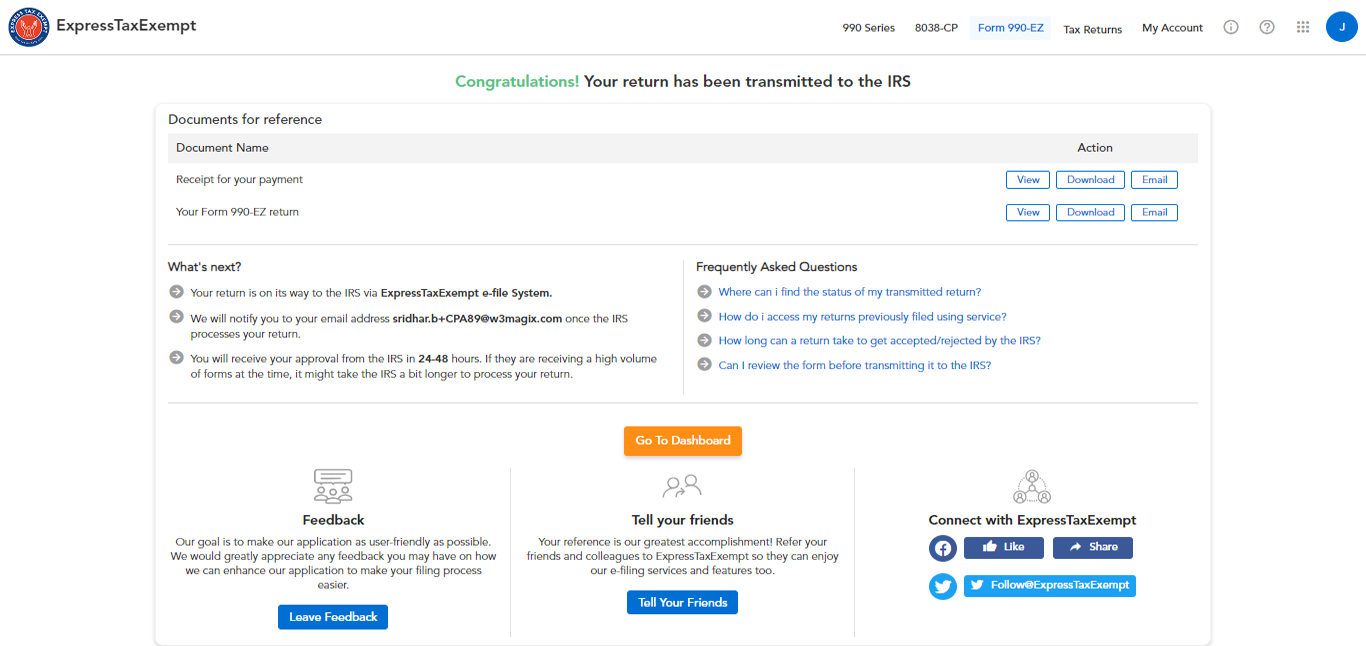The image size is (1366, 646).
Task: Open the help question mark icon
Action: 1267,28
